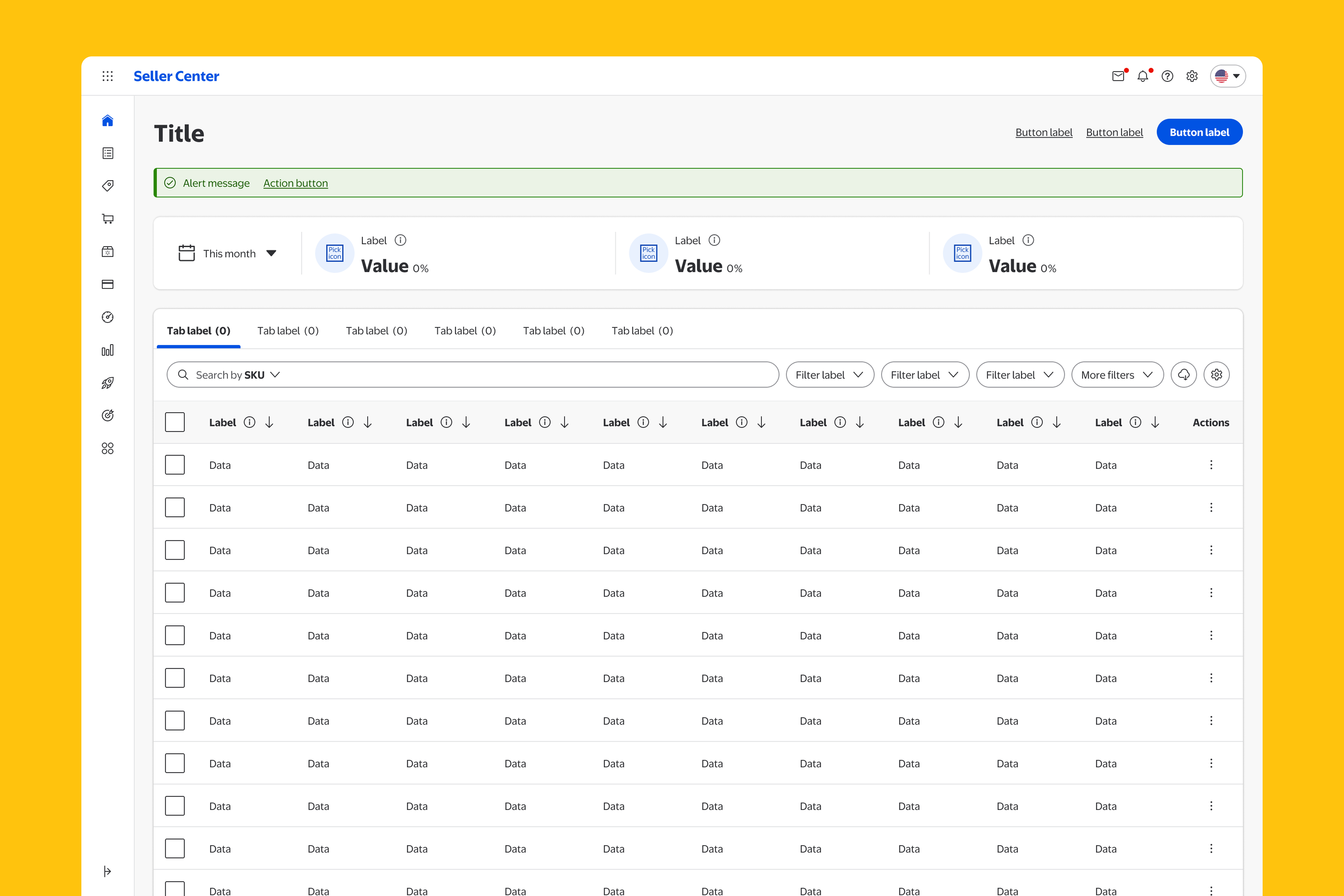Screen dimensions: 1344x896
Task: Click the blue Button label button
Action: click(1199, 132)
